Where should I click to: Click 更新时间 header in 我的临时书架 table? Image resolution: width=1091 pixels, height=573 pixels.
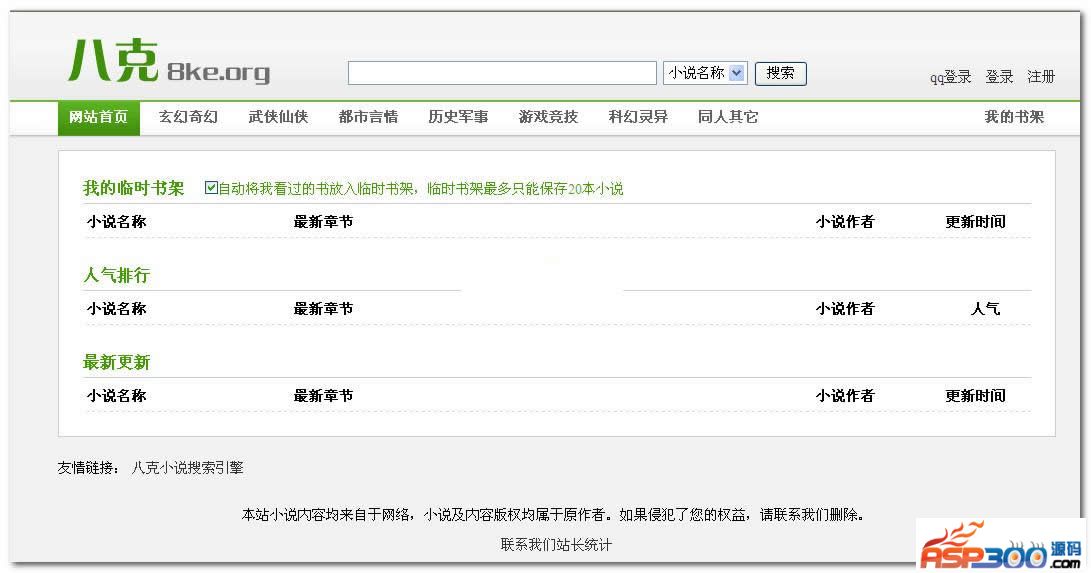tap(975, 222)
